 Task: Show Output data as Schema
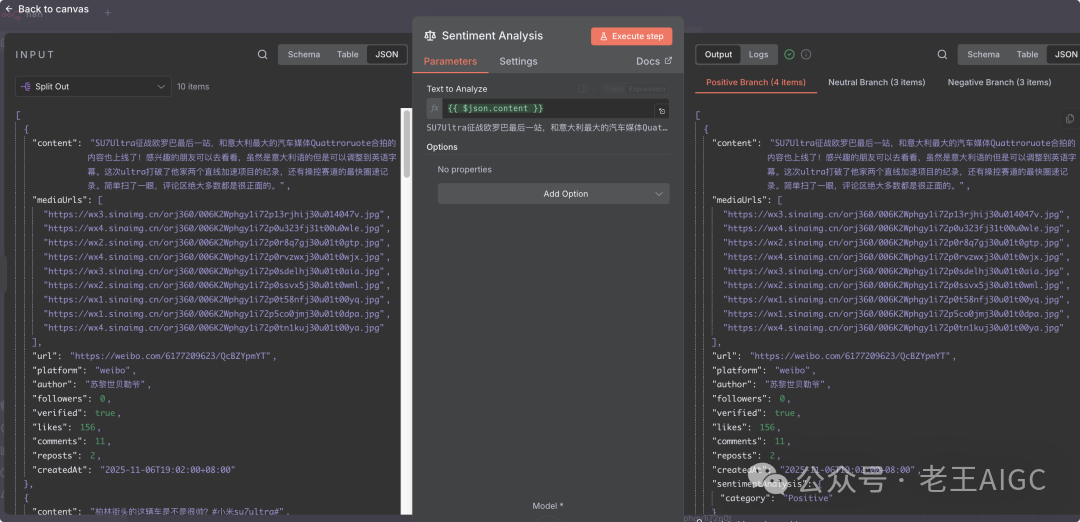pos(983,54)
